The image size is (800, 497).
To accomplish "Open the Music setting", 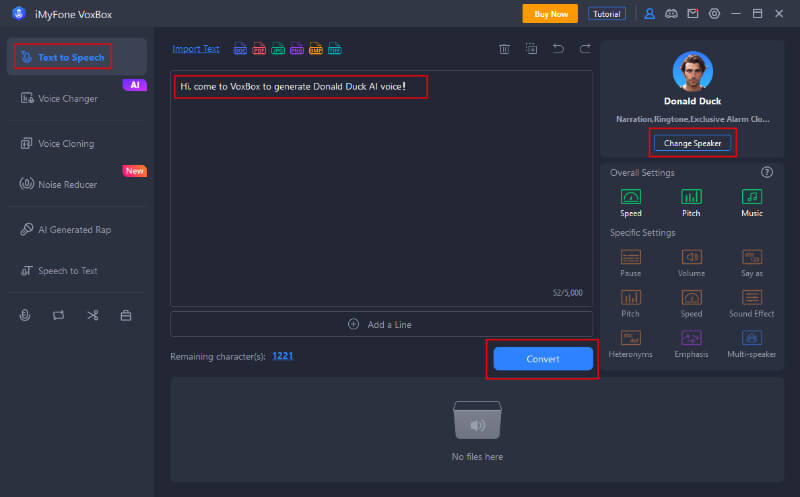I will point(752,203).
